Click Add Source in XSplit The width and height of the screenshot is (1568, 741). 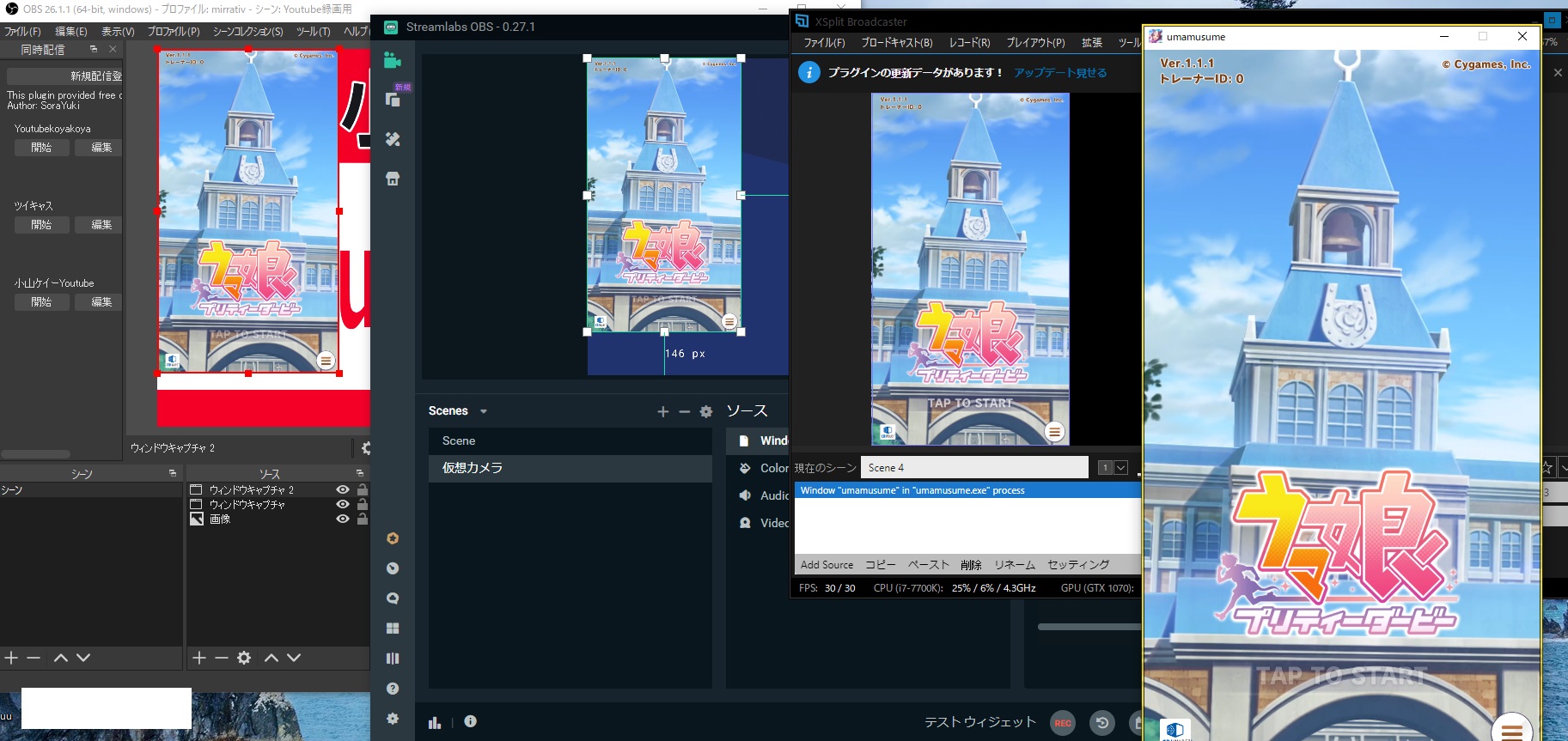coord(827,565)
